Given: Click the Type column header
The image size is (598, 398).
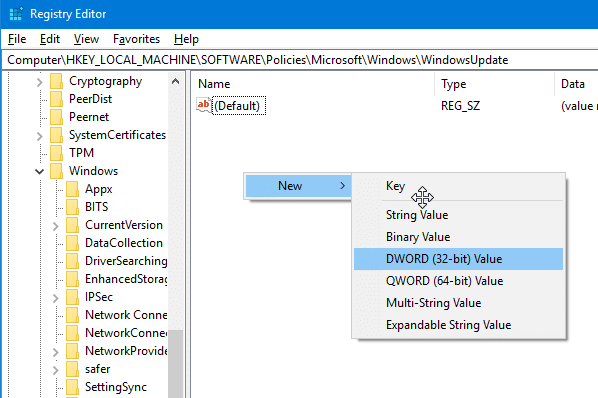Looking at the screenshot, I should (494, 84).
